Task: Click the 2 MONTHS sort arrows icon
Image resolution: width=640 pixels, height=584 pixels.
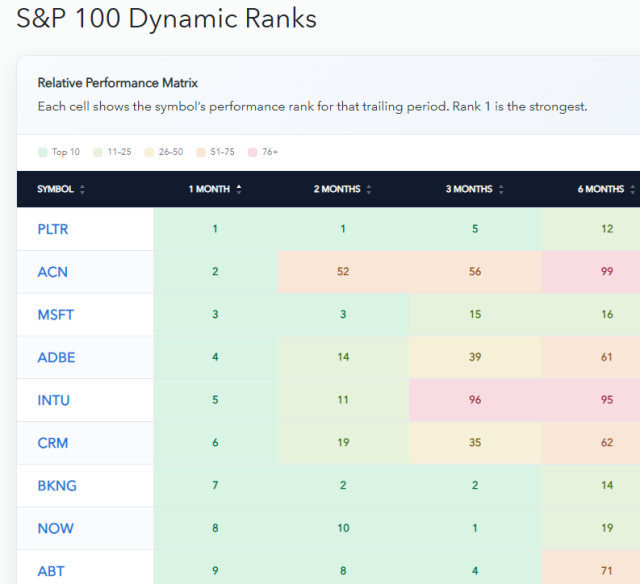Action: click(369, 189)
